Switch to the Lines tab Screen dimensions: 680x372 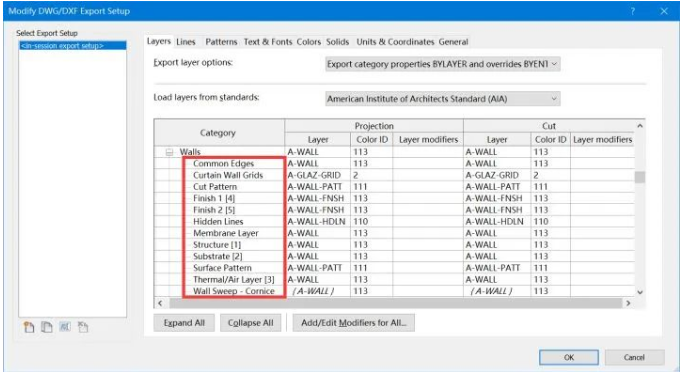point(186,42)
